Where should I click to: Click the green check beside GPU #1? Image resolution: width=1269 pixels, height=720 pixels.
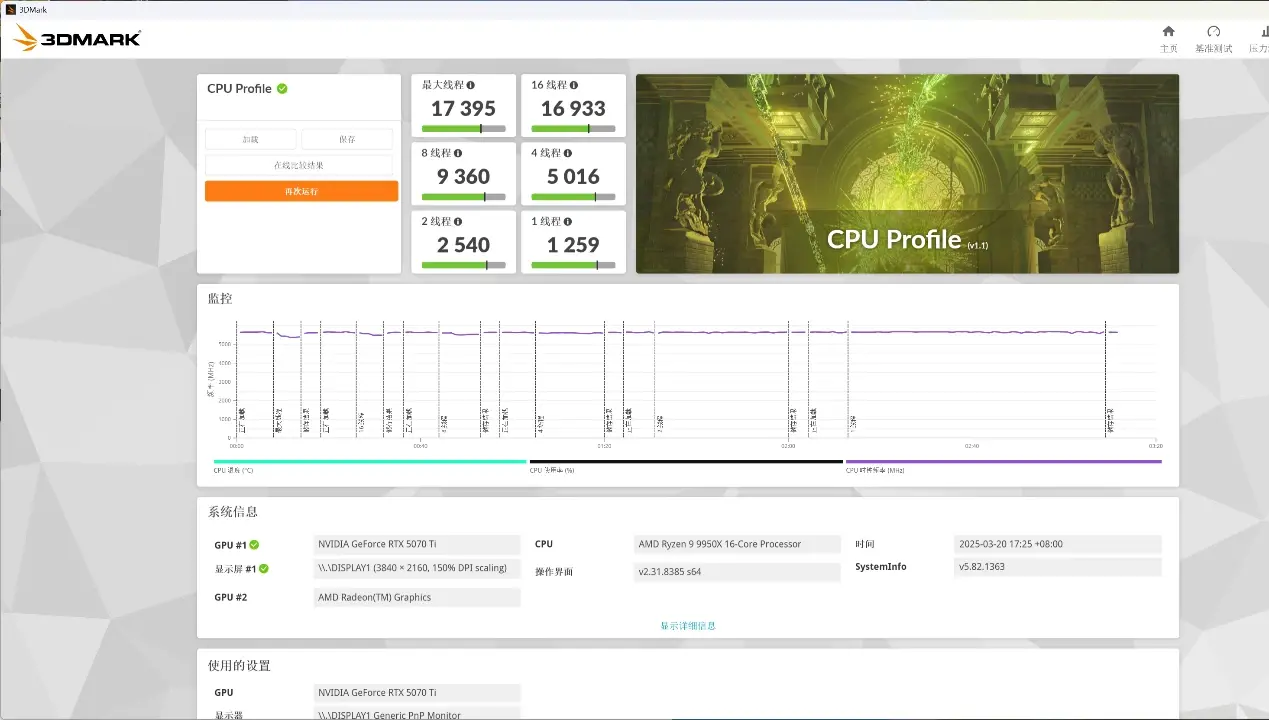(x=254, y=545)
